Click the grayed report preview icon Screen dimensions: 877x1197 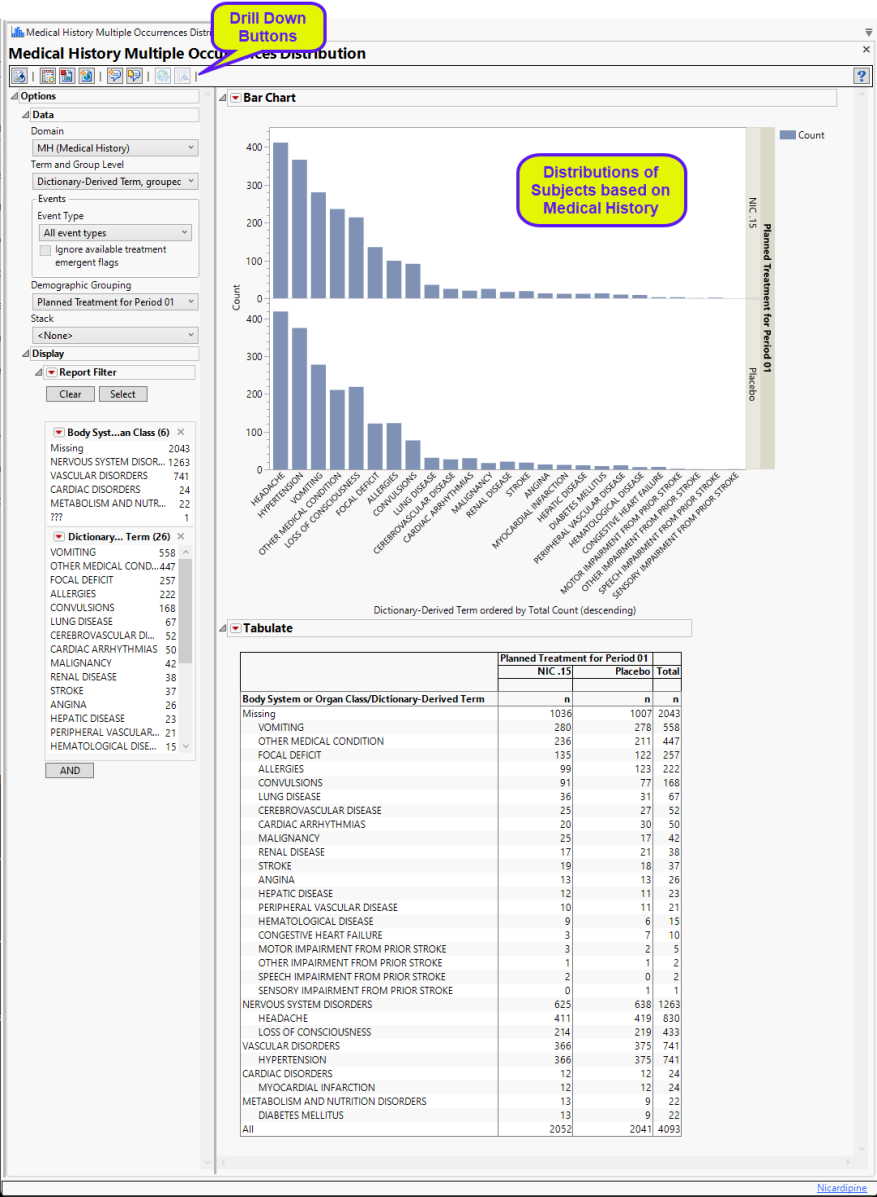[181, 75]
